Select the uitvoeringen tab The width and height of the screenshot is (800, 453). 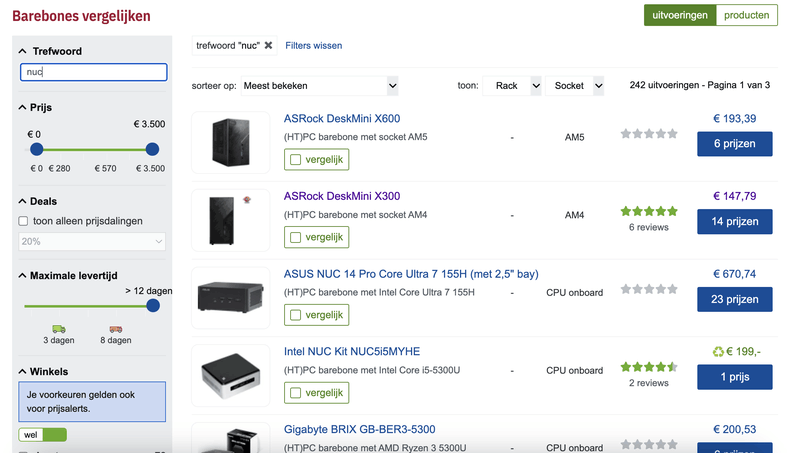click(680, 15)
